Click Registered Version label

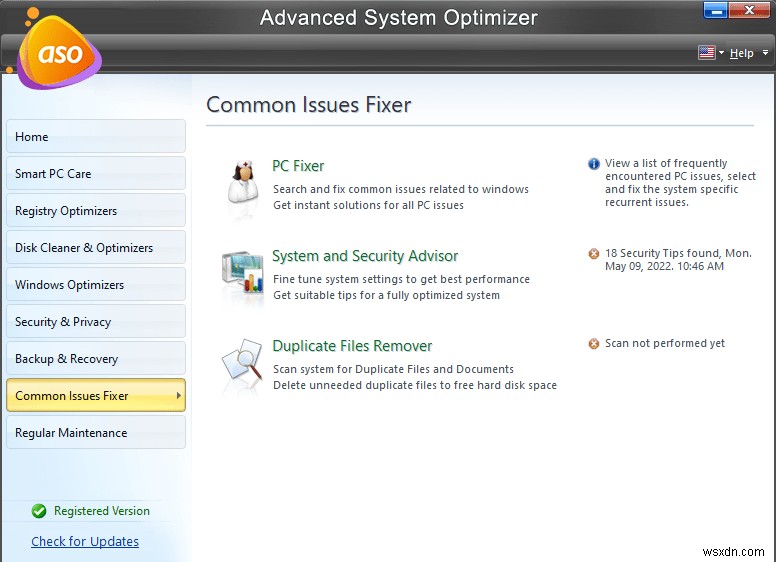click(102, 511)
